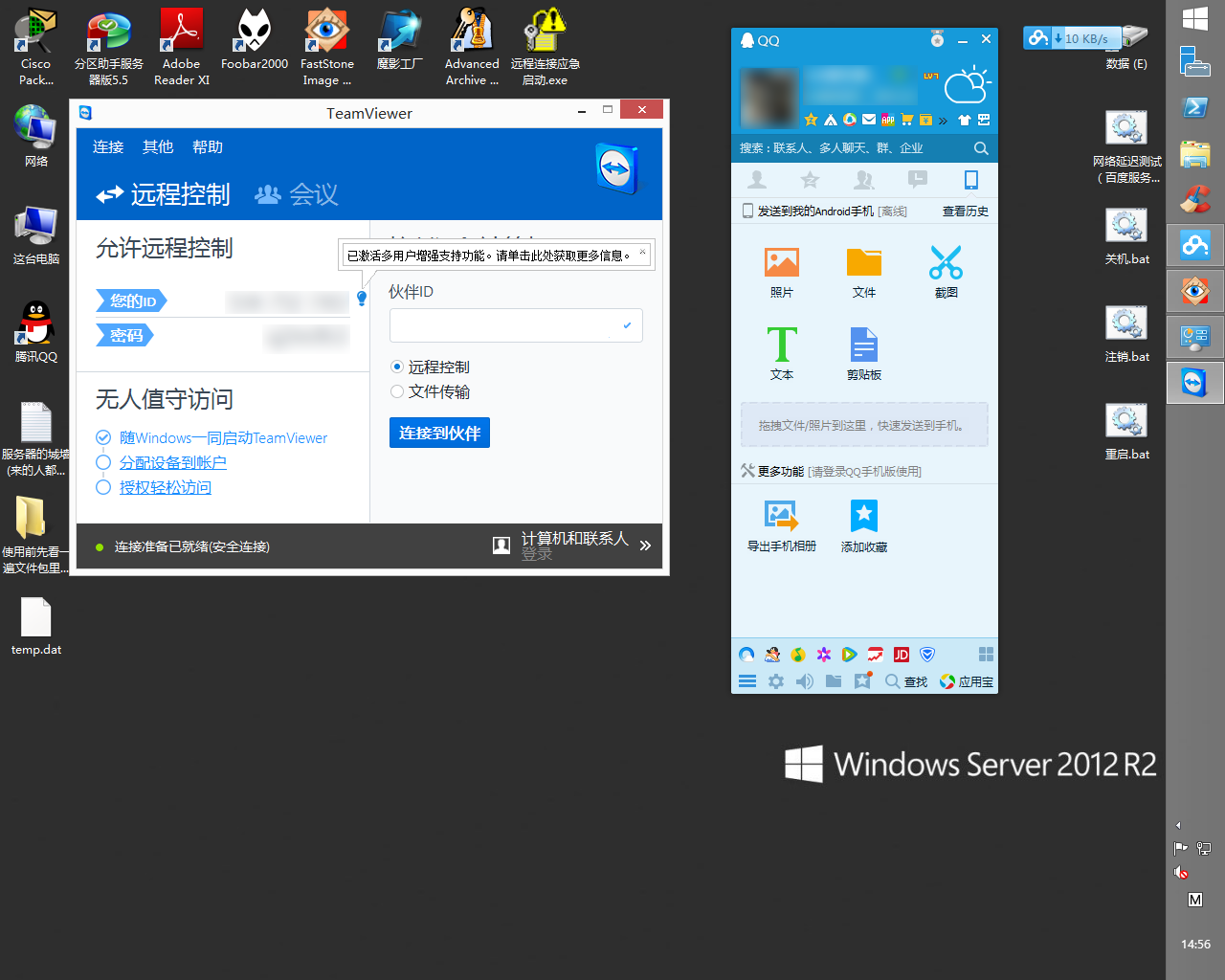Select the 文本 text icon in QQ
The height and width of the screenshot is (980, 1225).
pyautogui.click(x=782, y=345)
